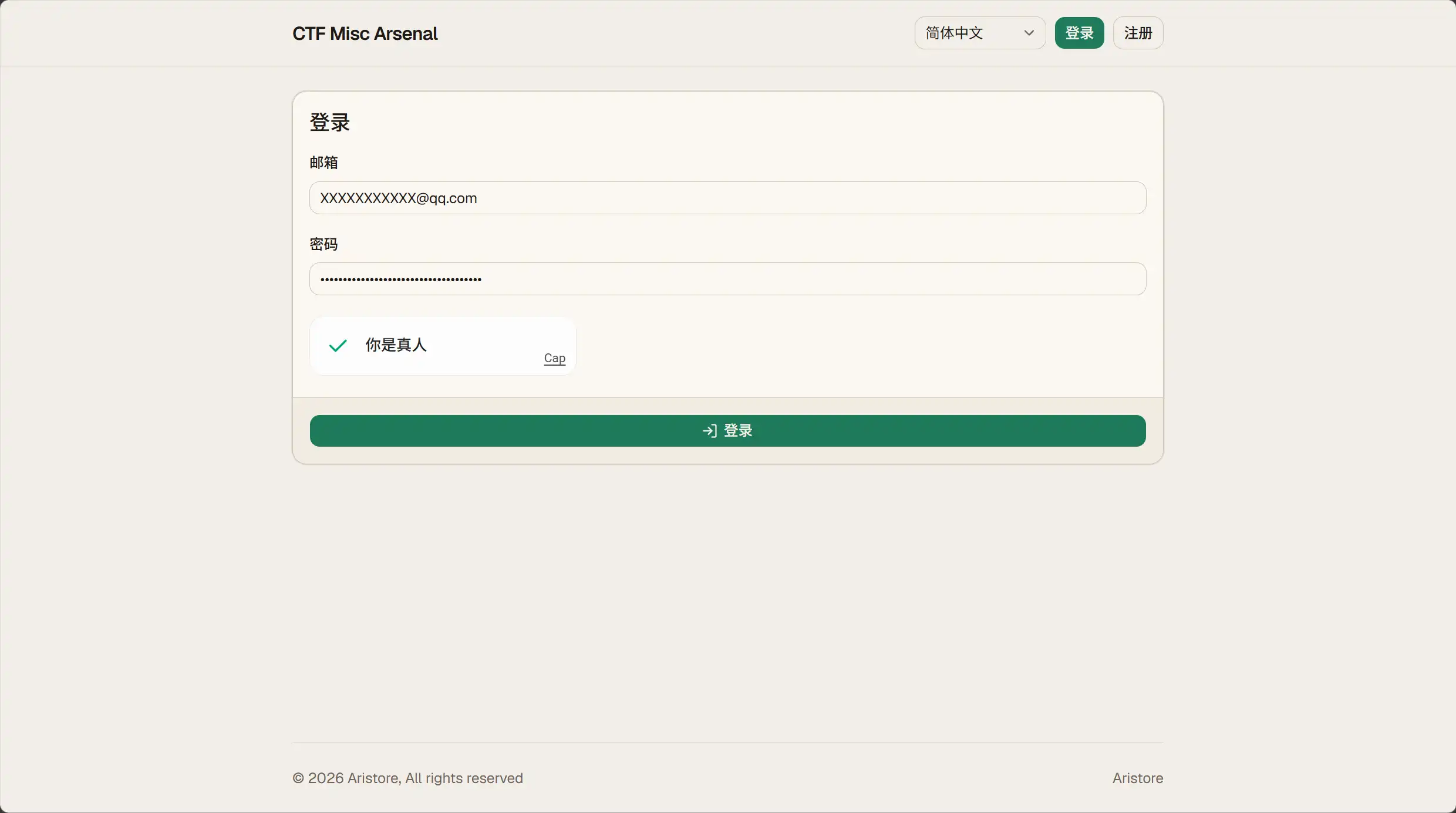Open the 注册 registration page
Screen dimensions: 1456x813
coord(1138,33)
